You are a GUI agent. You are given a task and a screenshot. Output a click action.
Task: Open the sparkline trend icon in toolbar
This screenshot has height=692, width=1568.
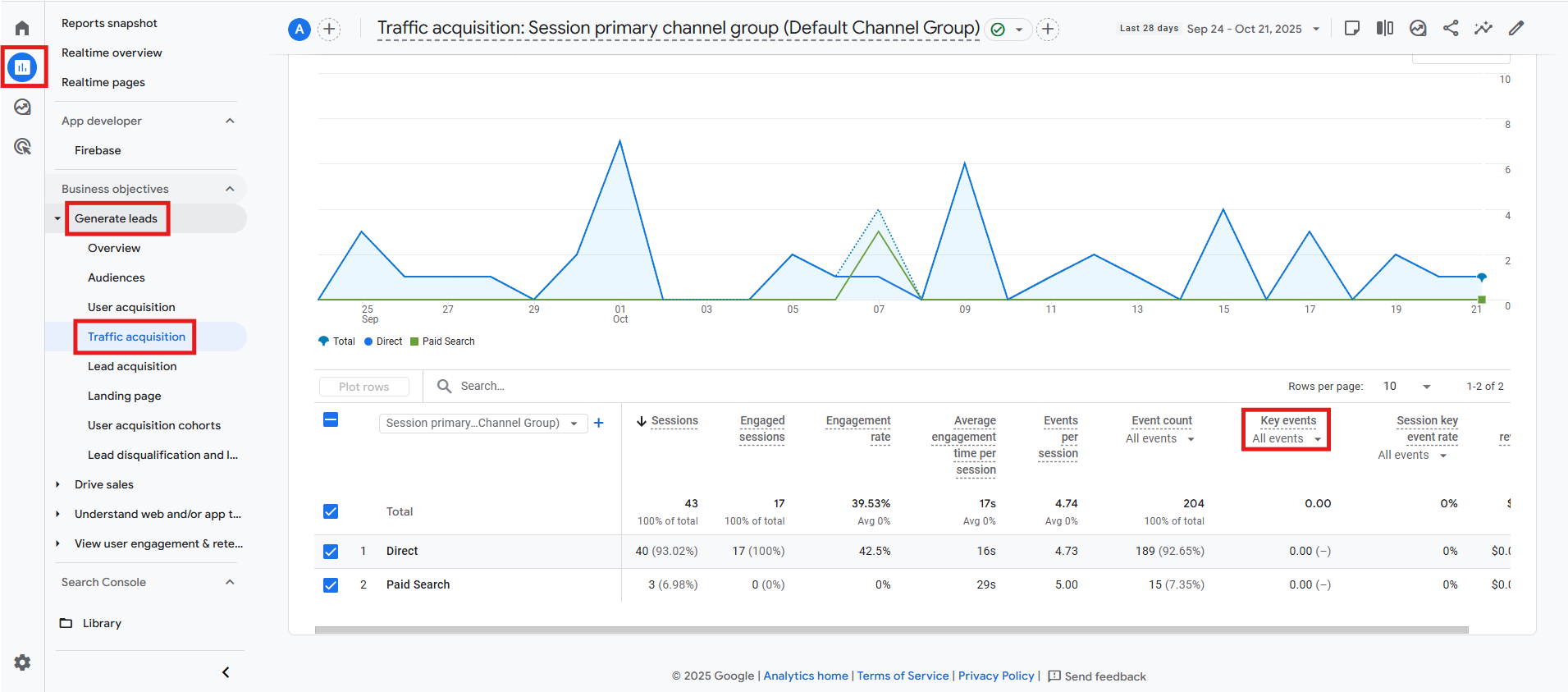coord(1483,28)
